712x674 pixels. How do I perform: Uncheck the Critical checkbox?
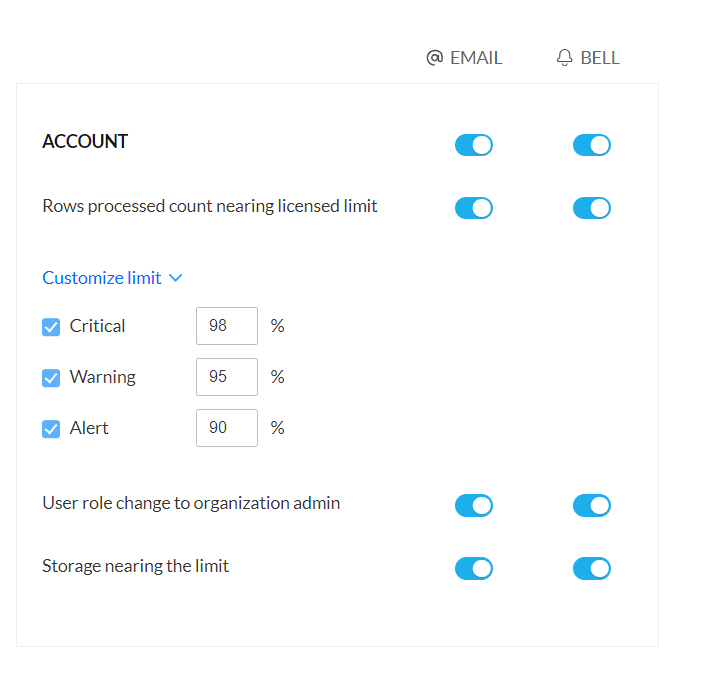pyautogui.click(x=51, y=327)
